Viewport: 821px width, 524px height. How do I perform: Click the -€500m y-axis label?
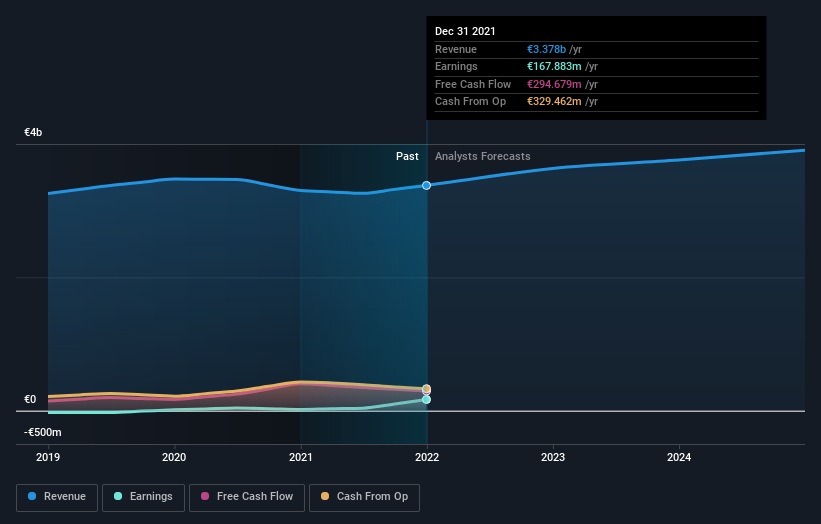(42, 432)
